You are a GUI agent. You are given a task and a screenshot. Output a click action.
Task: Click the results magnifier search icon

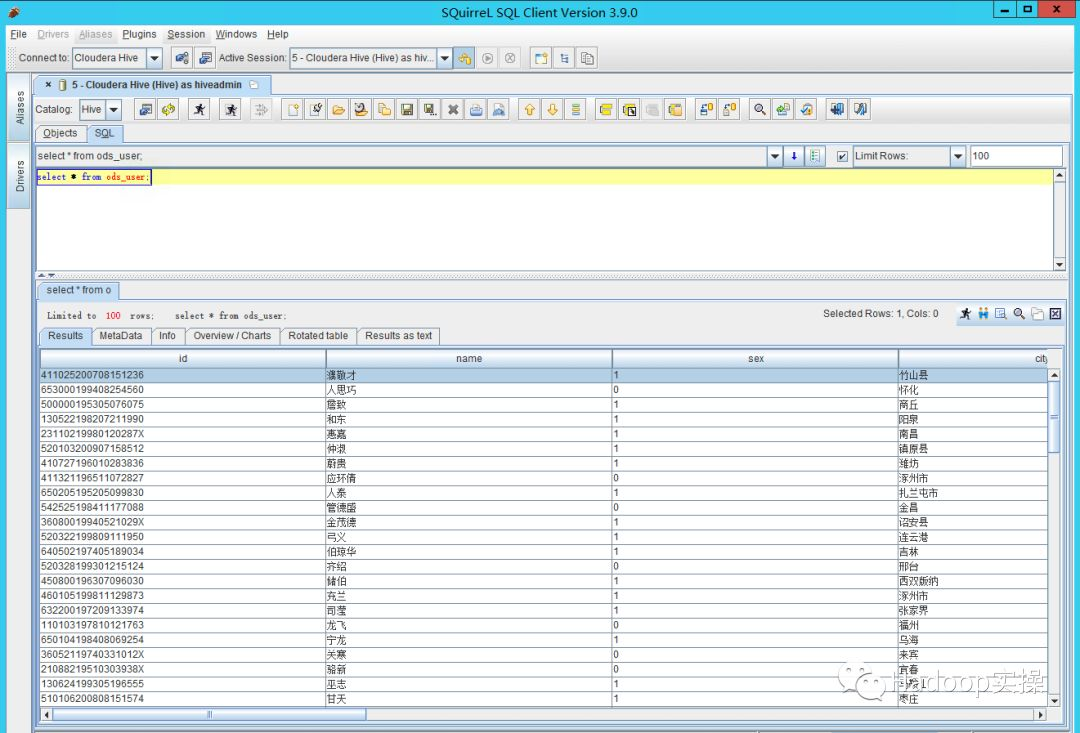coord(1019,314)
